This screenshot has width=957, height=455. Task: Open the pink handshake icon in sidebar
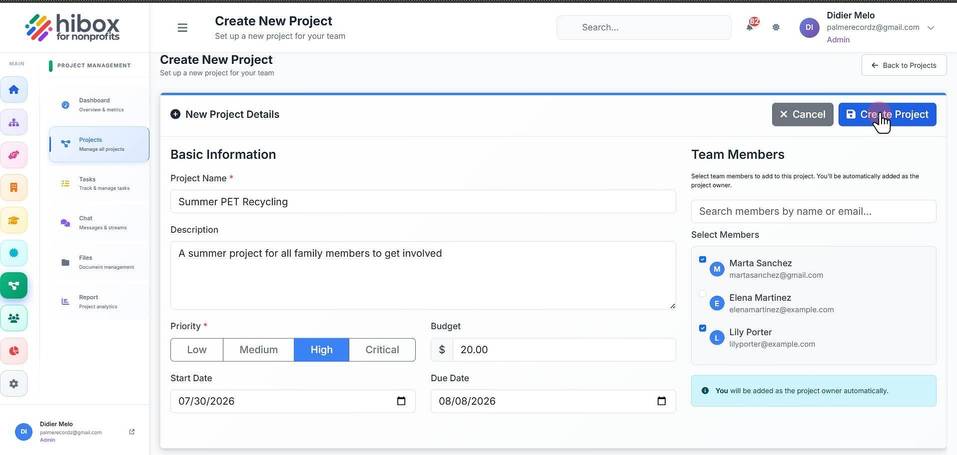(13, 155)
